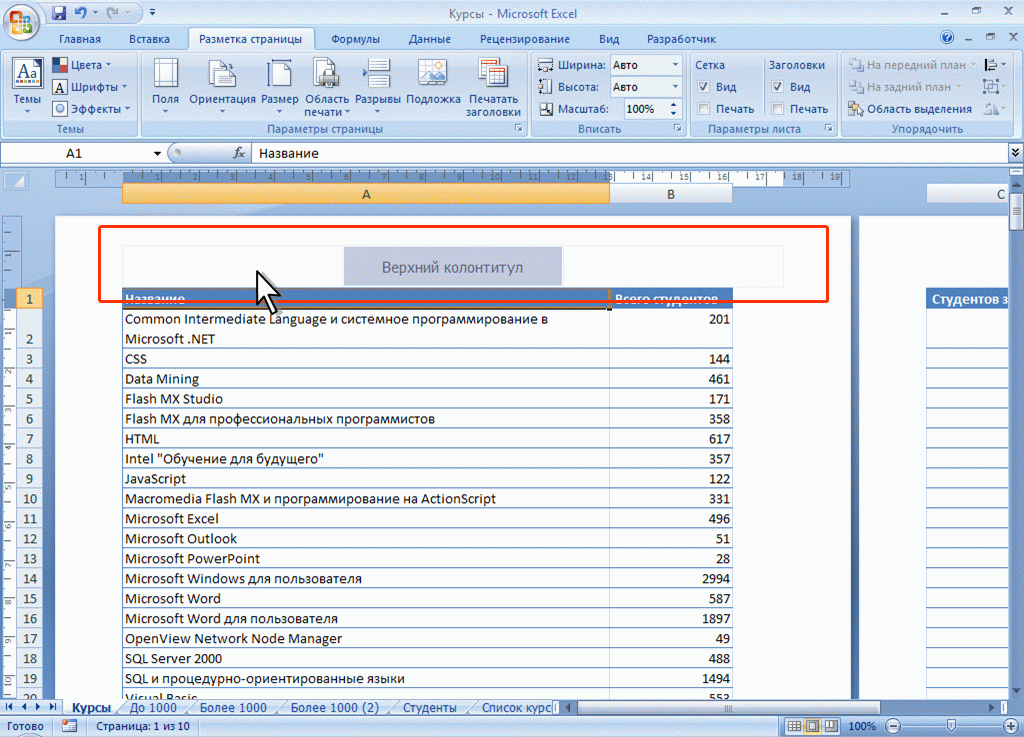The height and width of the screenshot is (737, 1024).
Task: Click the Ориентация orientation button
Action: click(222, 86)
